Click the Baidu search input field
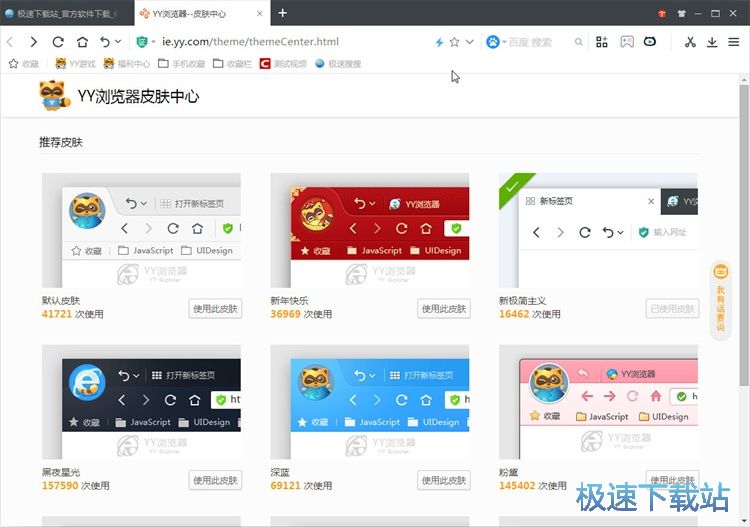Screen dimensions: 750x527 coord(539,42)
